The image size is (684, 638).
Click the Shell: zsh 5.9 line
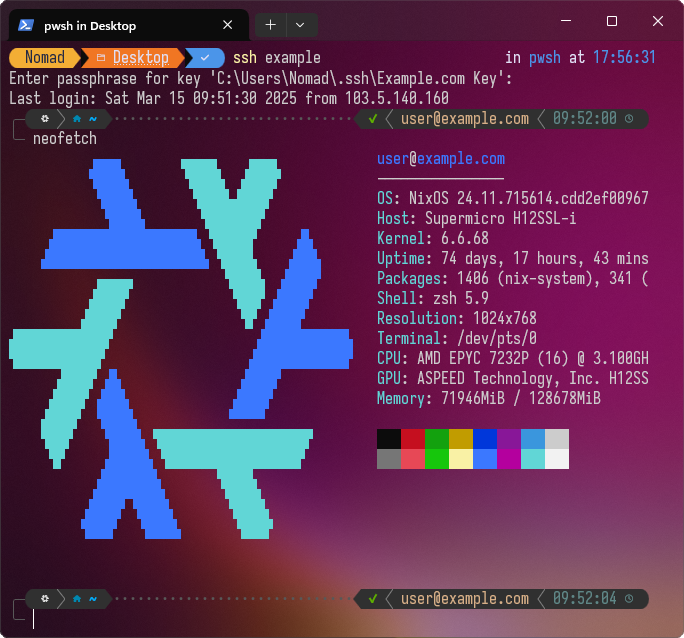point(433,299)
